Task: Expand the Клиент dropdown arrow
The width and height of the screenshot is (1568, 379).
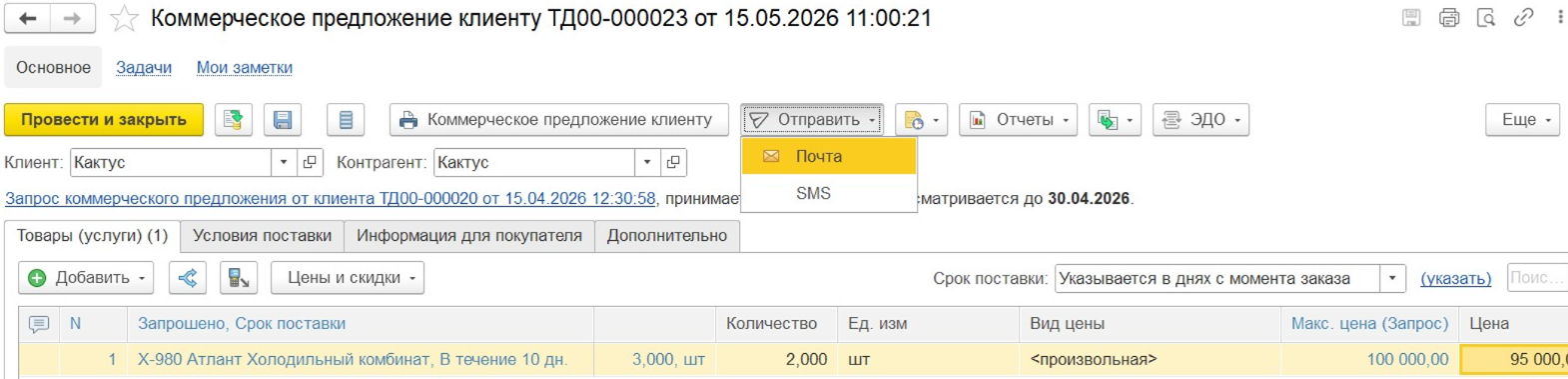Action: click(284, 162)
